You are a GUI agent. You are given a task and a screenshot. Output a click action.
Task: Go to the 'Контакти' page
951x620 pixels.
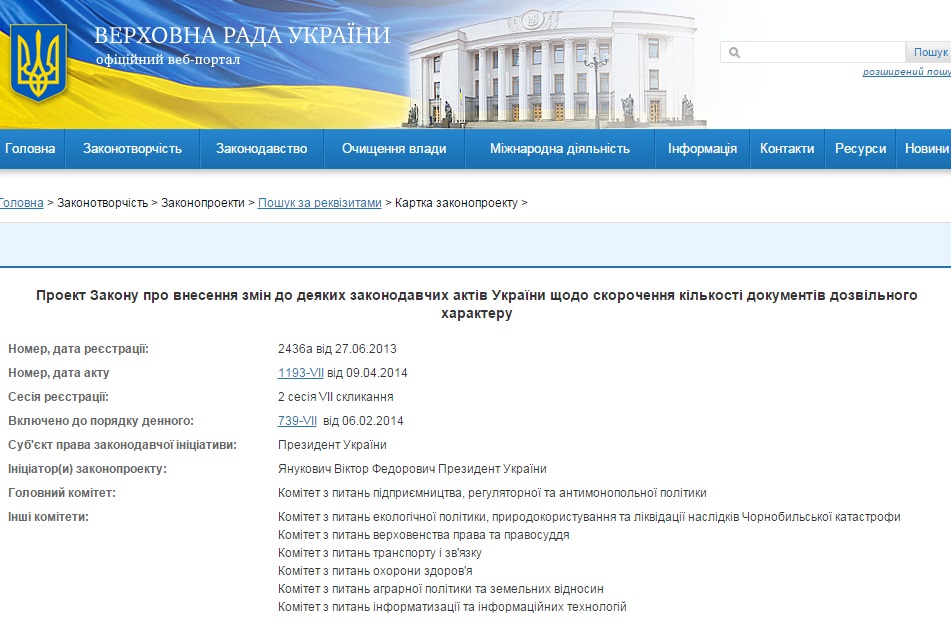point(786,149)
